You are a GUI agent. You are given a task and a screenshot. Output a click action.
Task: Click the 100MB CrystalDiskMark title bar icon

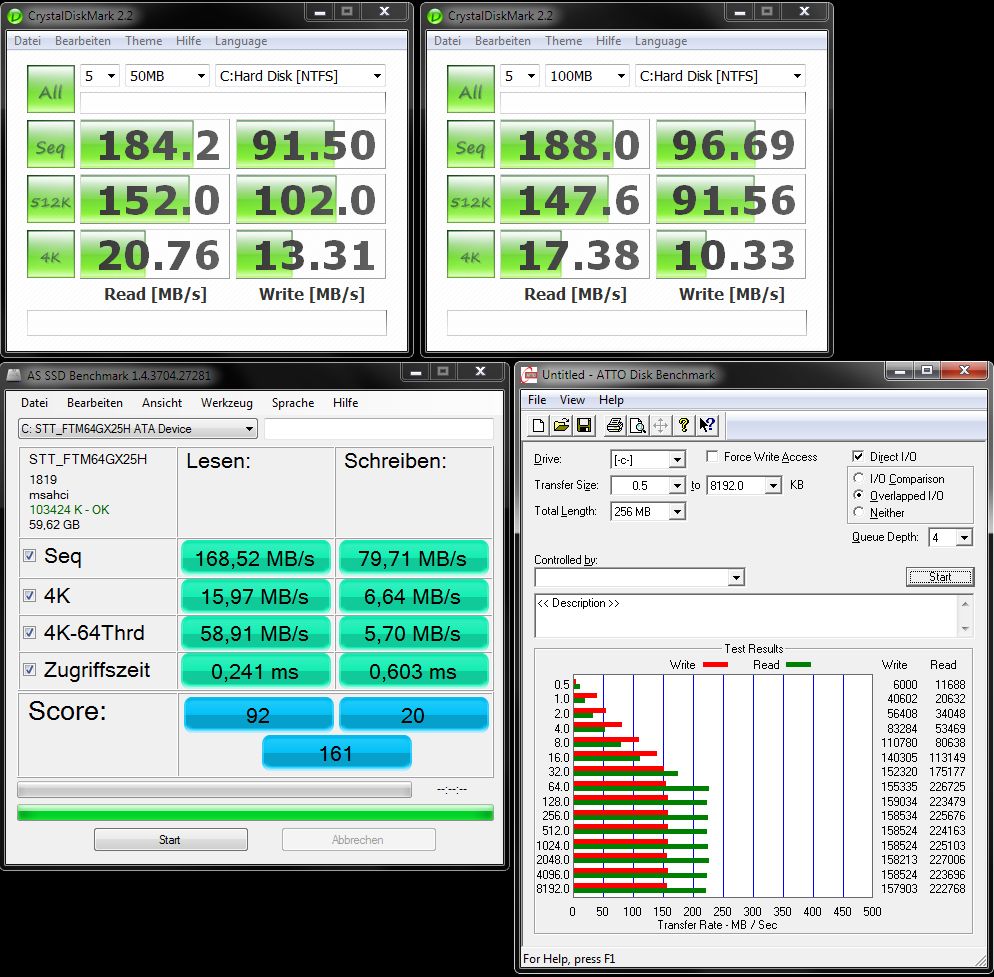pos(435,16)
